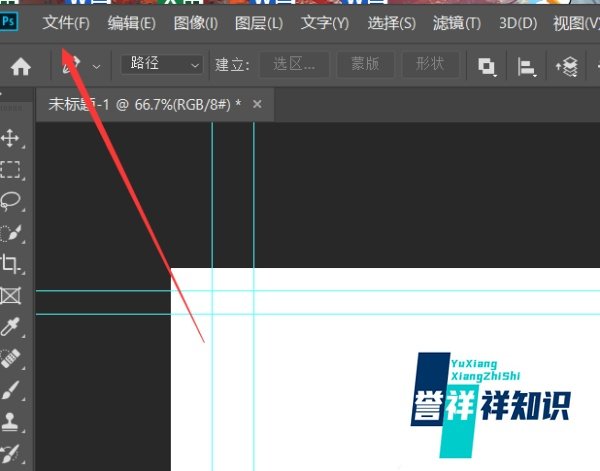Select the Lasso tool

[11, 201]
